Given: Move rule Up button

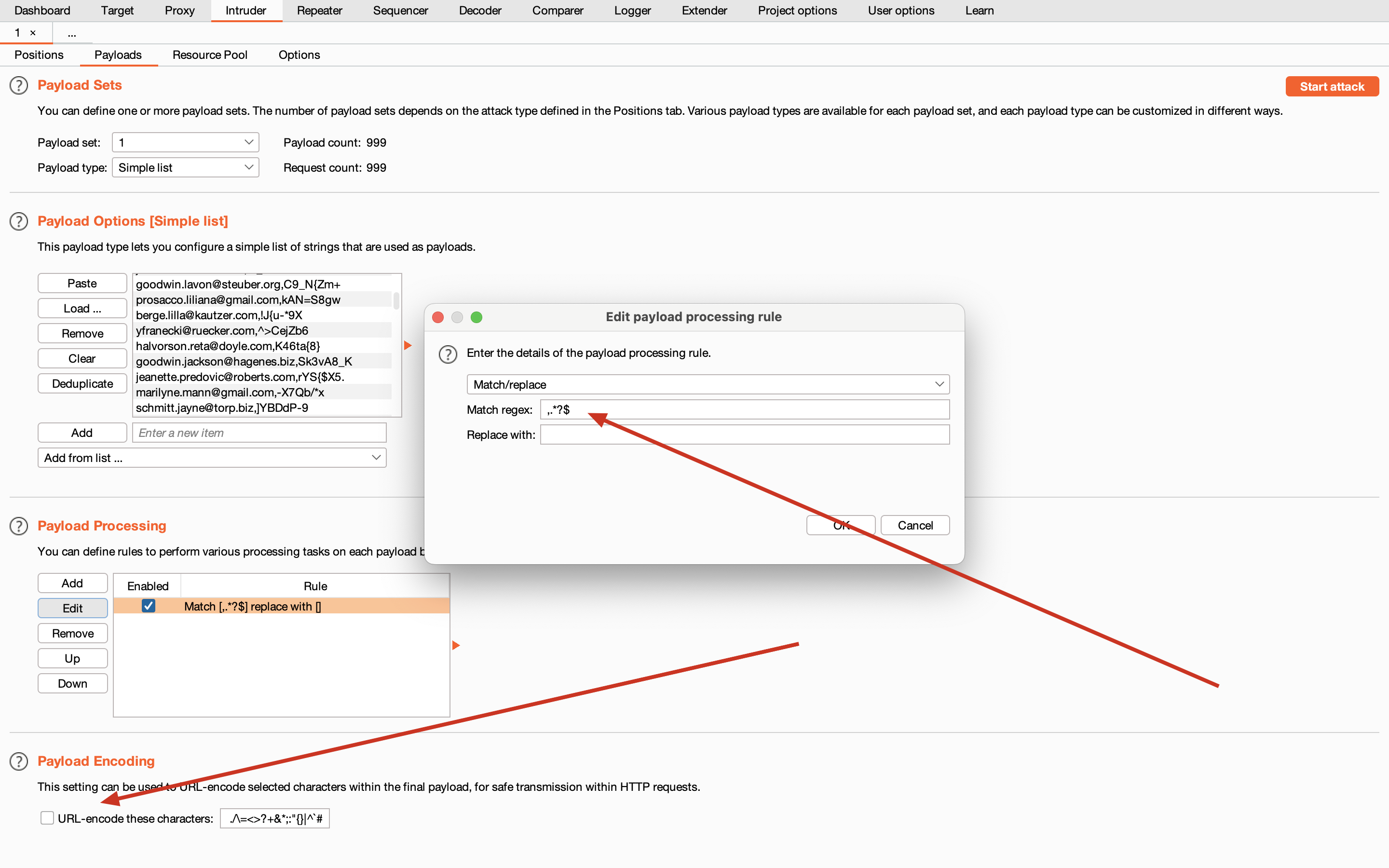Looking at the screenshot, I should (x=72, y=658).
